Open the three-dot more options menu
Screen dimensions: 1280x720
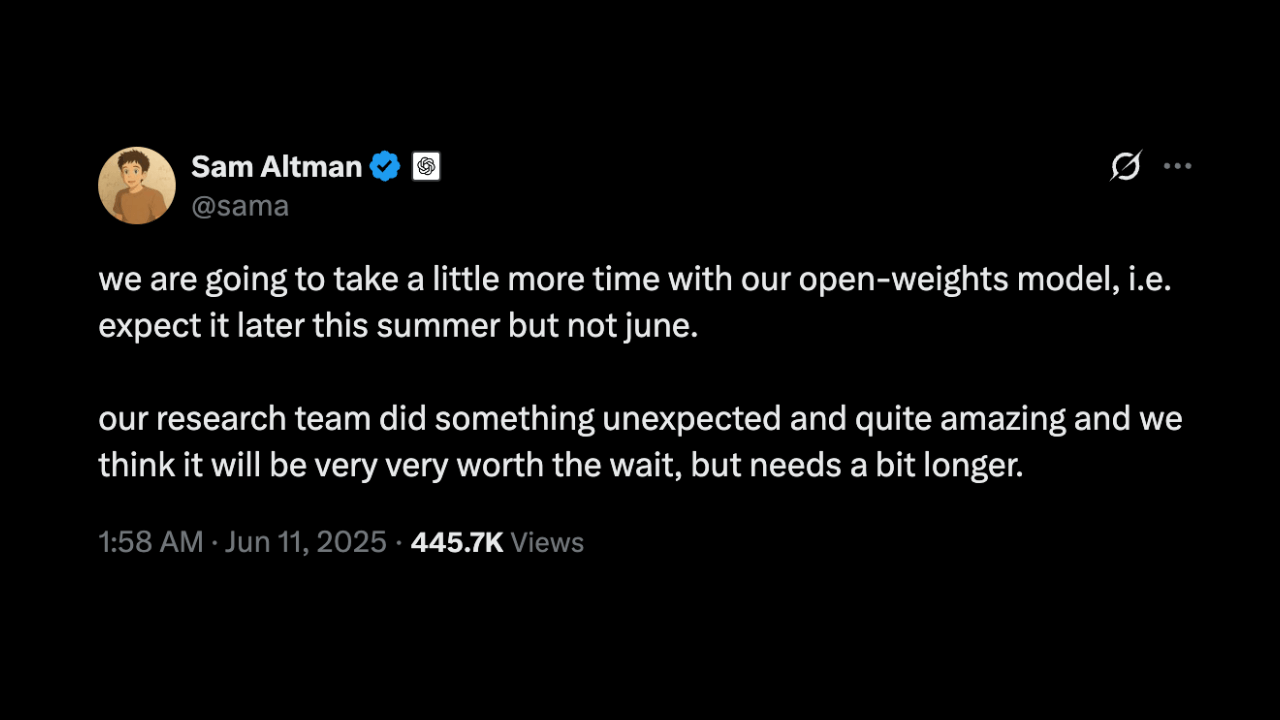tap(1177, 166)
